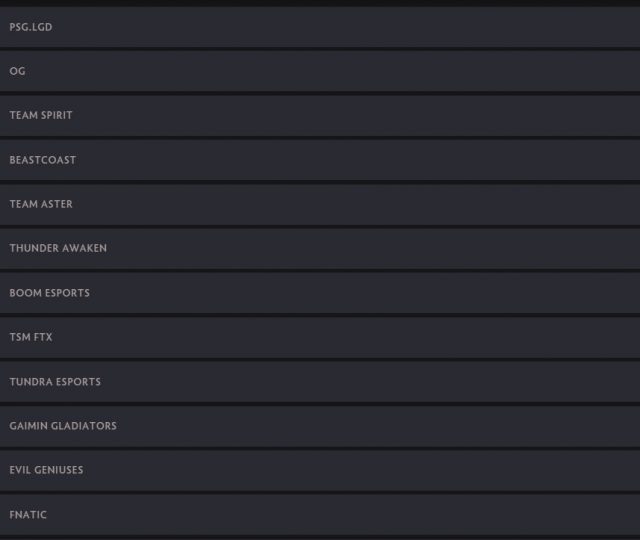Select the Evil Geniuses row
Image resolution: width=640 pixels, height=540 pixels.
(320, 470)
